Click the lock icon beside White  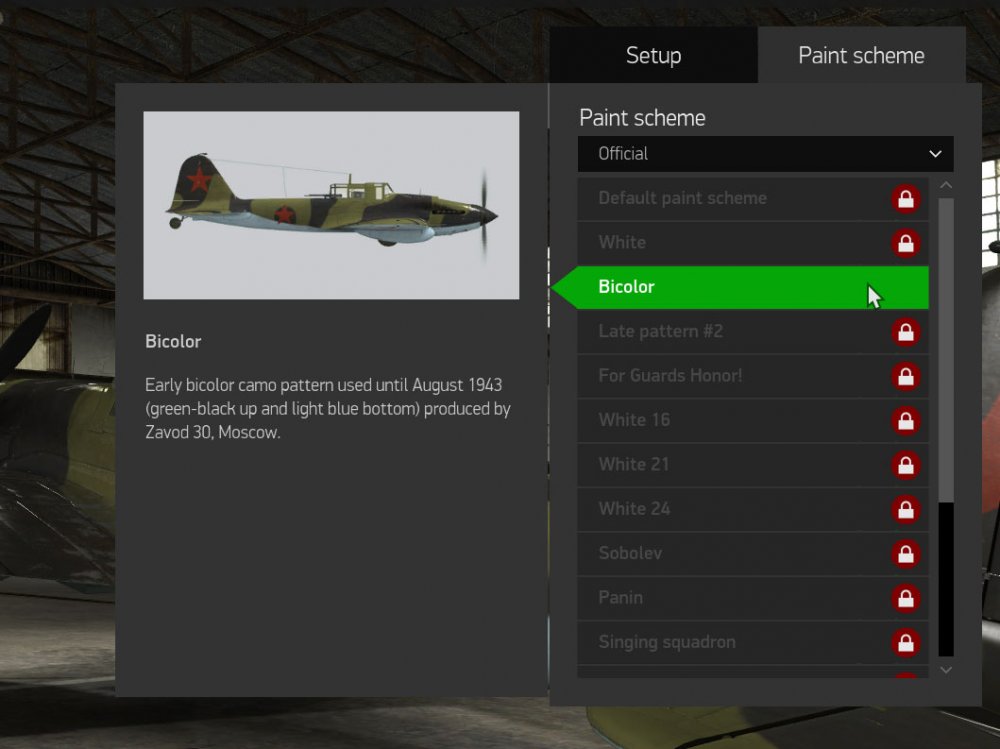[906, 243]
